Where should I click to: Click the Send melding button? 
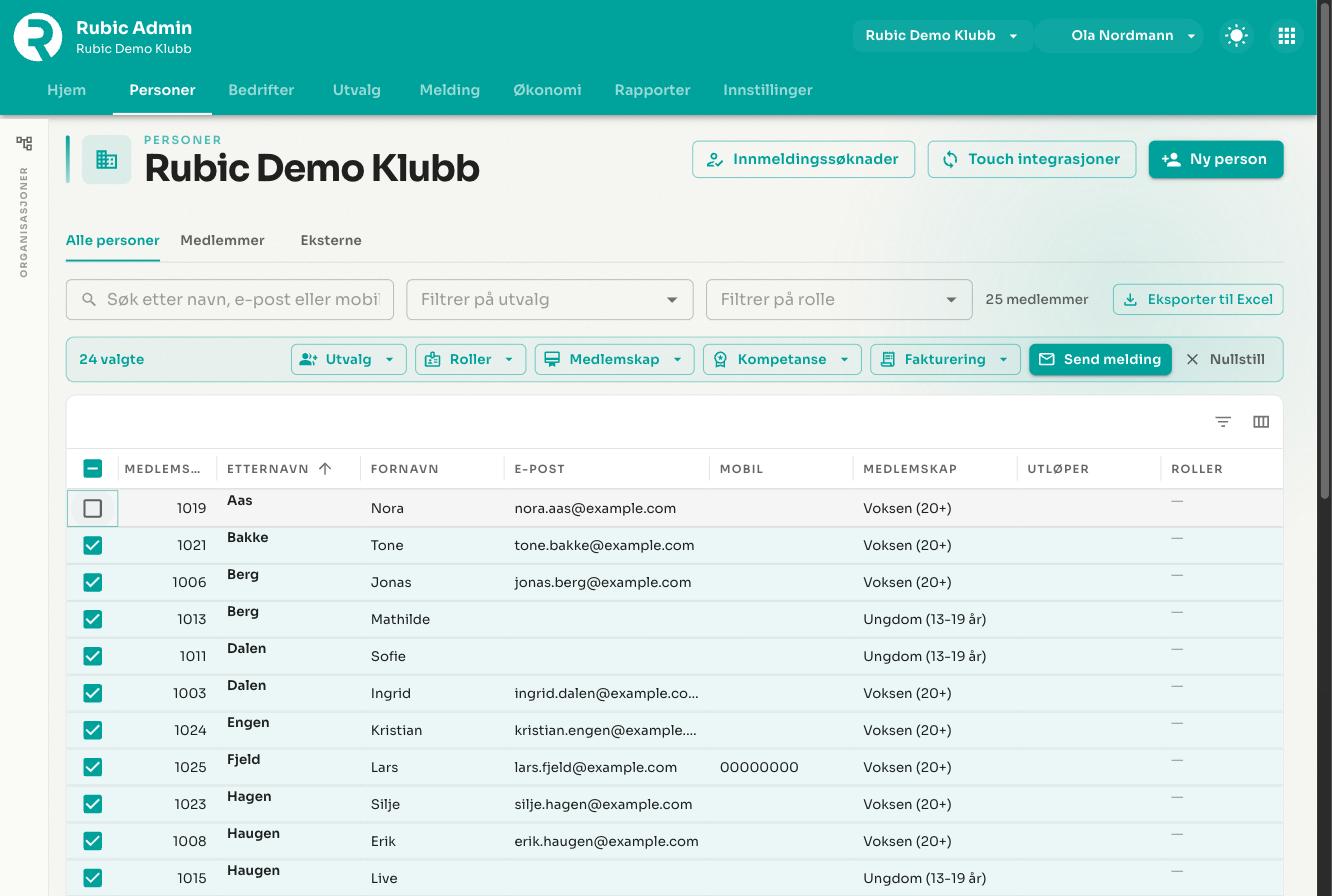point(1100,359)
